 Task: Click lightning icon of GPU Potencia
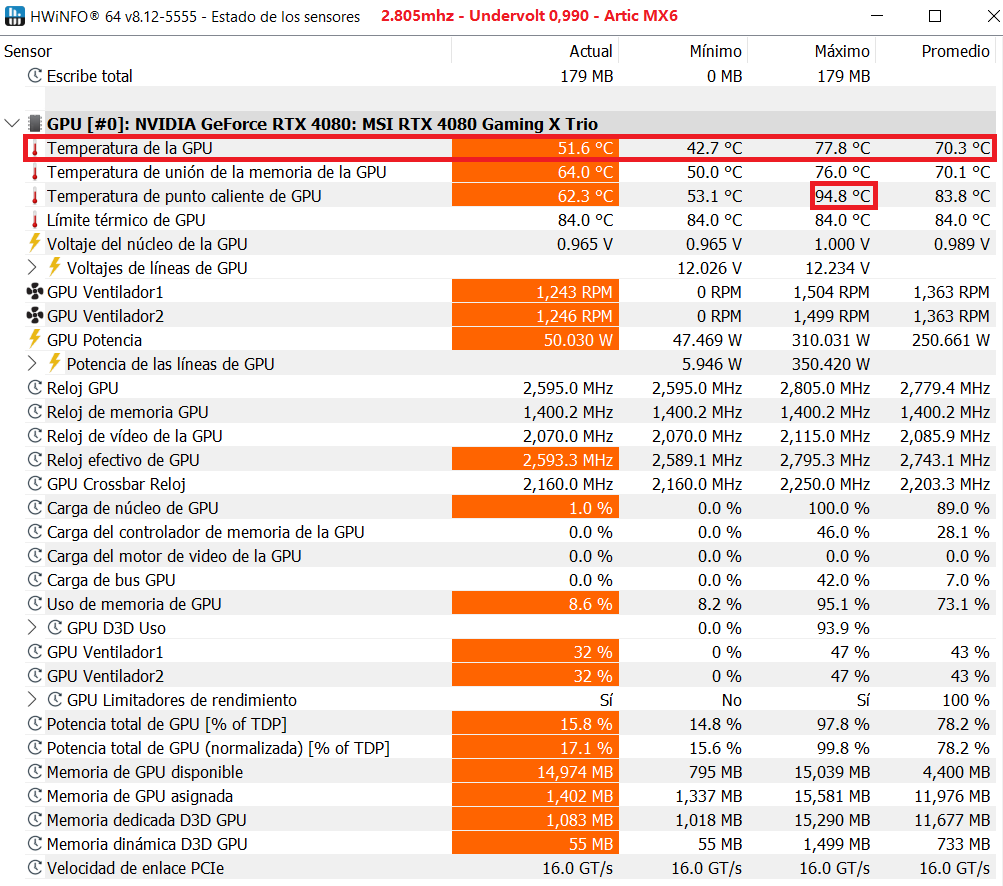click(x=35, y=339)
